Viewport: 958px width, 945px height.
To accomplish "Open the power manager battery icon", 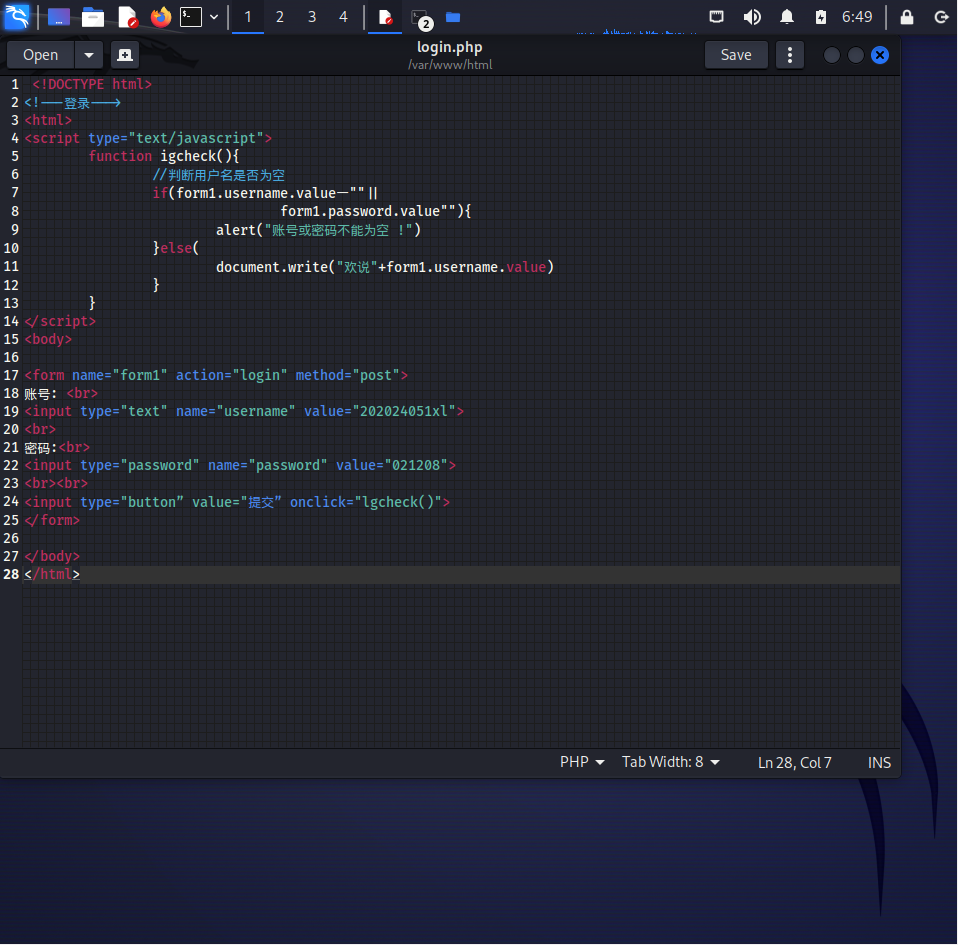I will coord(821,17).
